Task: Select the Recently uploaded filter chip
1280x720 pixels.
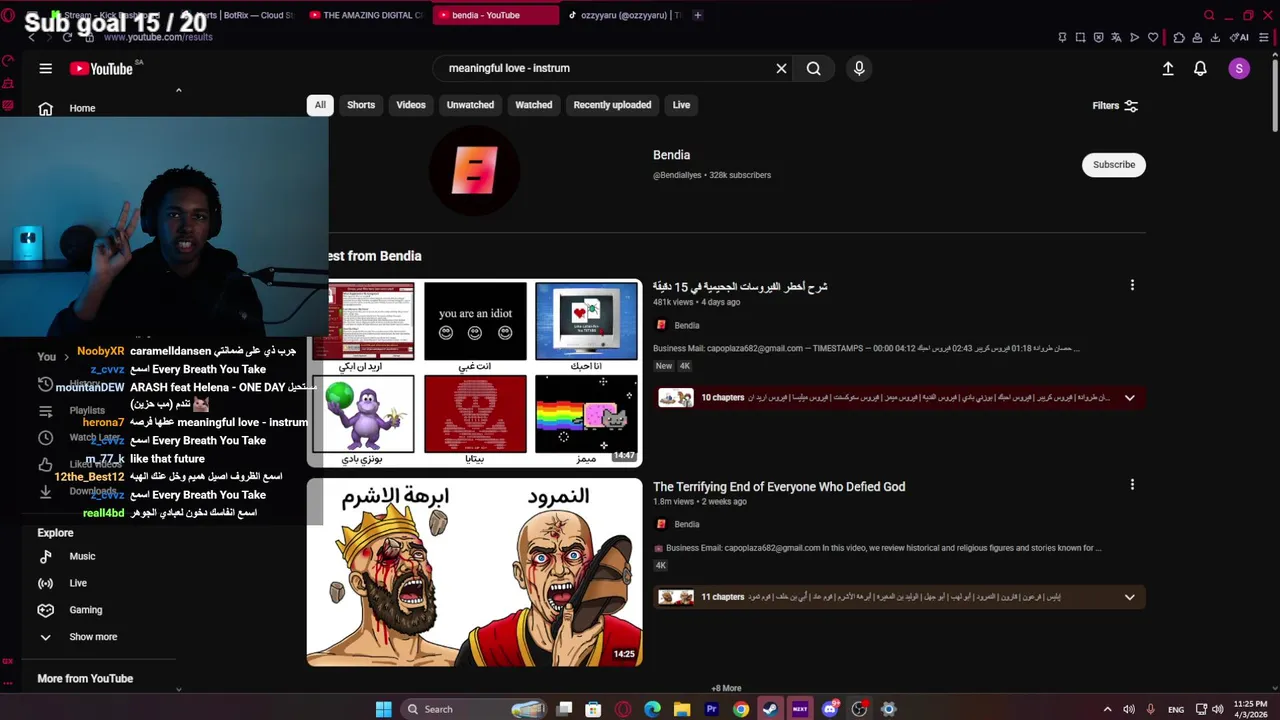Action: (x=612, y=105)
